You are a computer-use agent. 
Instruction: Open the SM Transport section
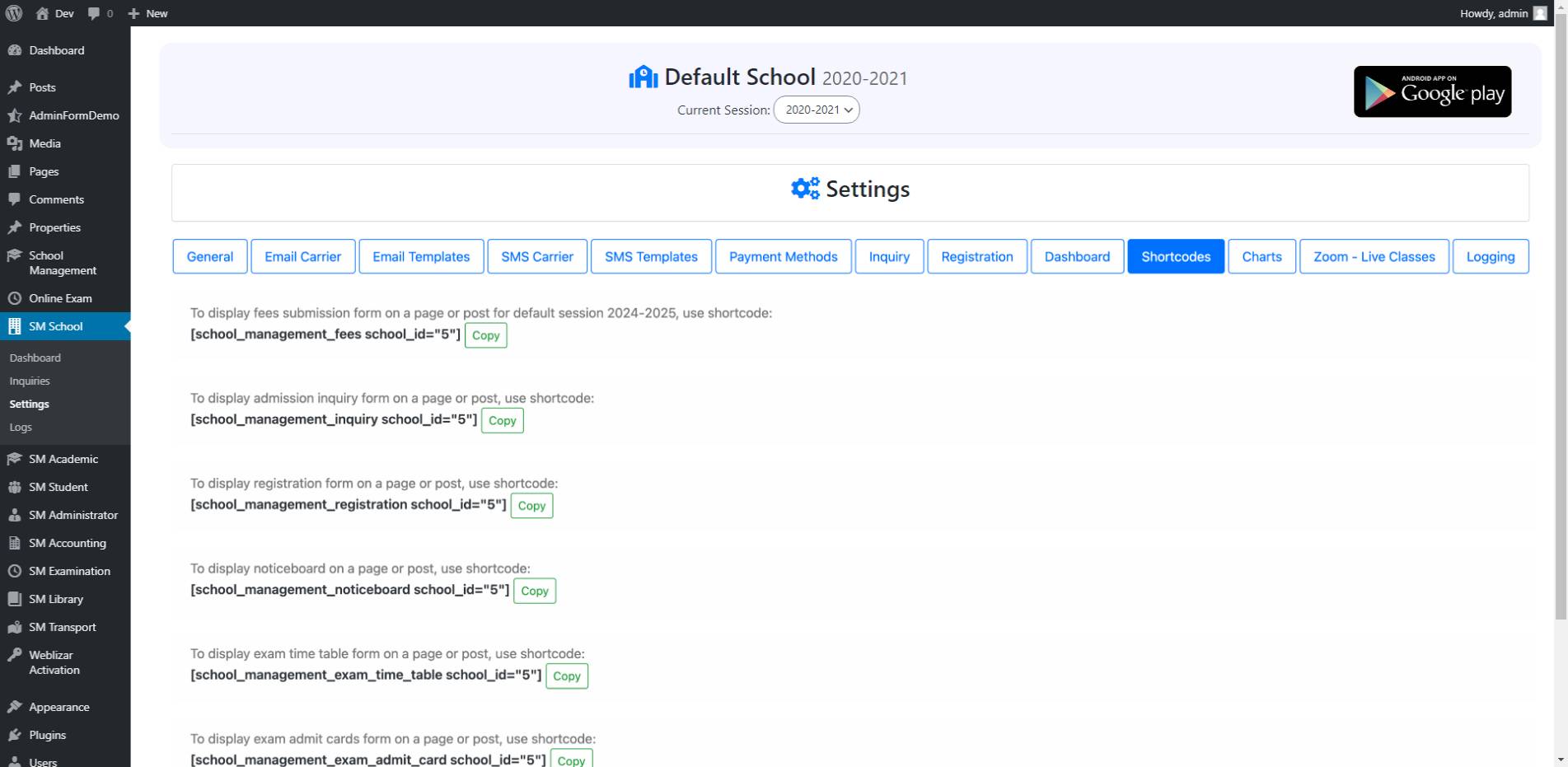(63, 627)
